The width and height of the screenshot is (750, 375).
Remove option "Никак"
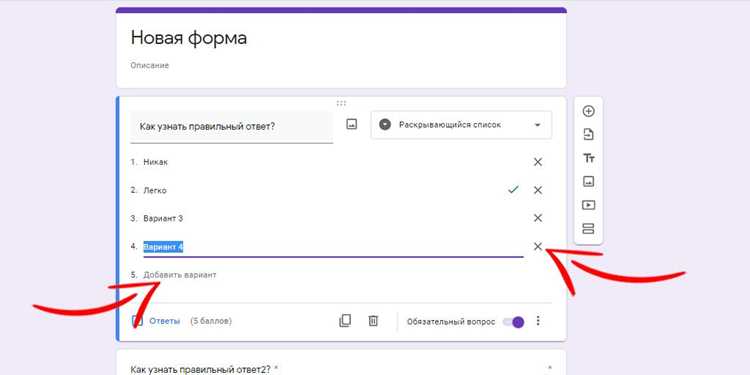click(538, 162)
